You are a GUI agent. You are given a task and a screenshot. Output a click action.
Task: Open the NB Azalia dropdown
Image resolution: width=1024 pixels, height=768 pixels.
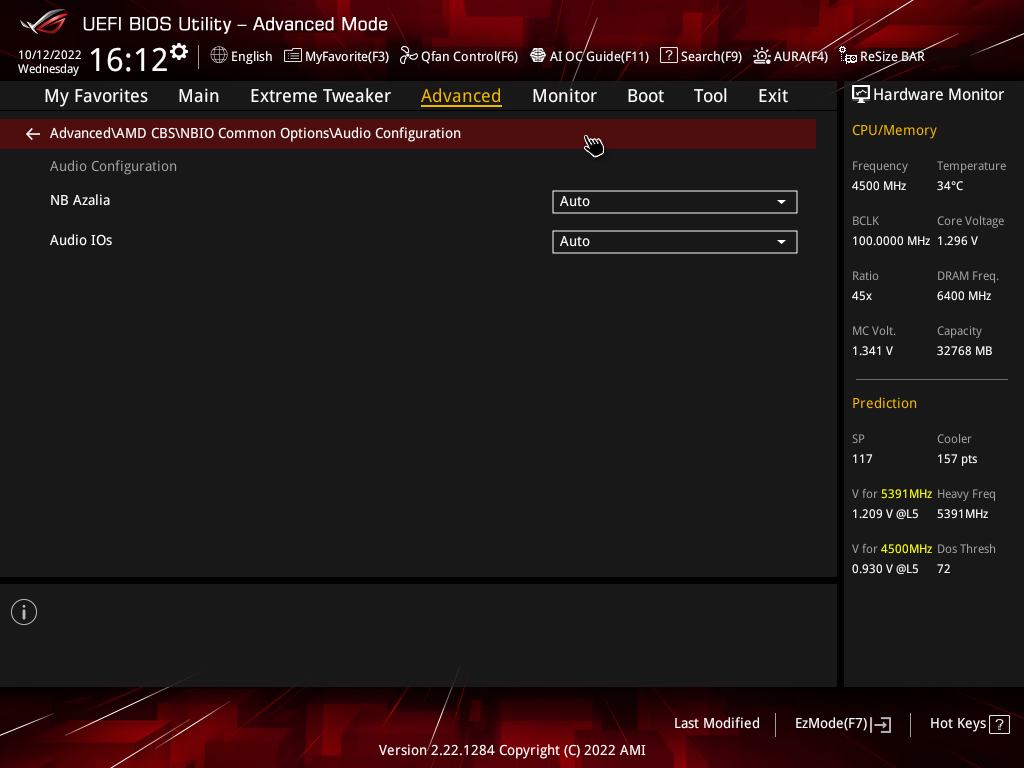pyautogui.click(x=675, y=202)
